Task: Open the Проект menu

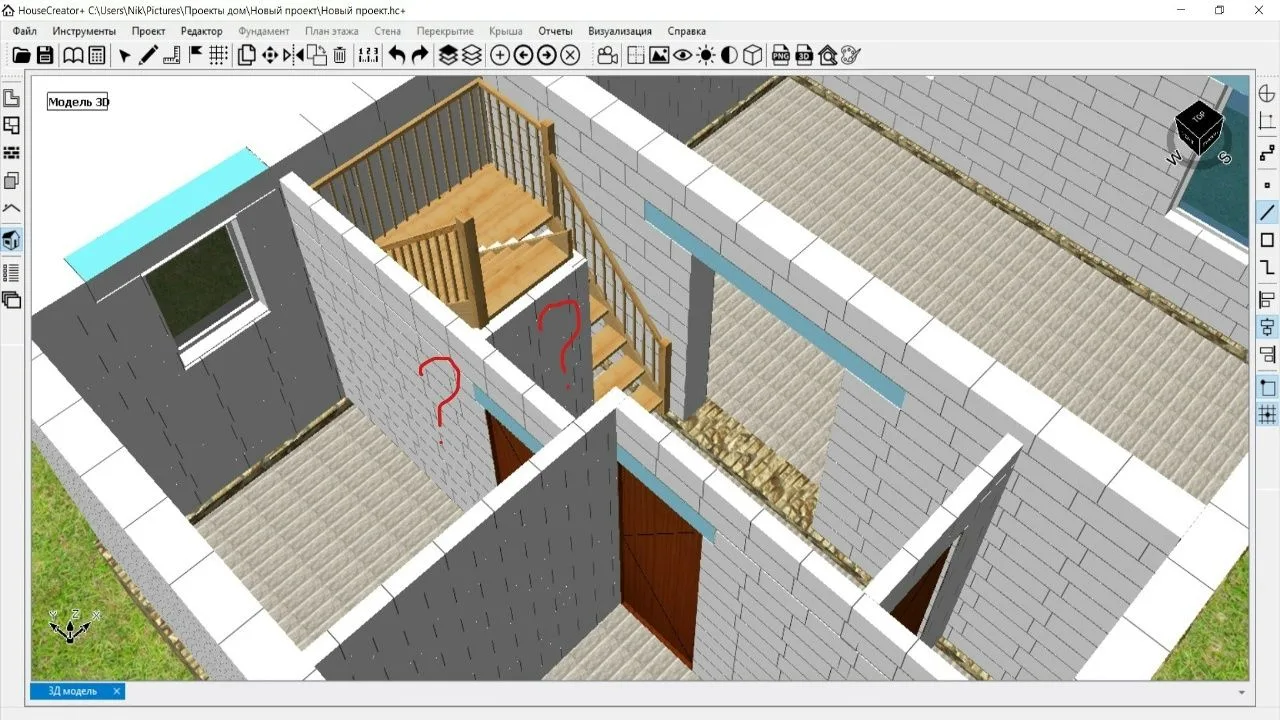Action: (148, 31)
